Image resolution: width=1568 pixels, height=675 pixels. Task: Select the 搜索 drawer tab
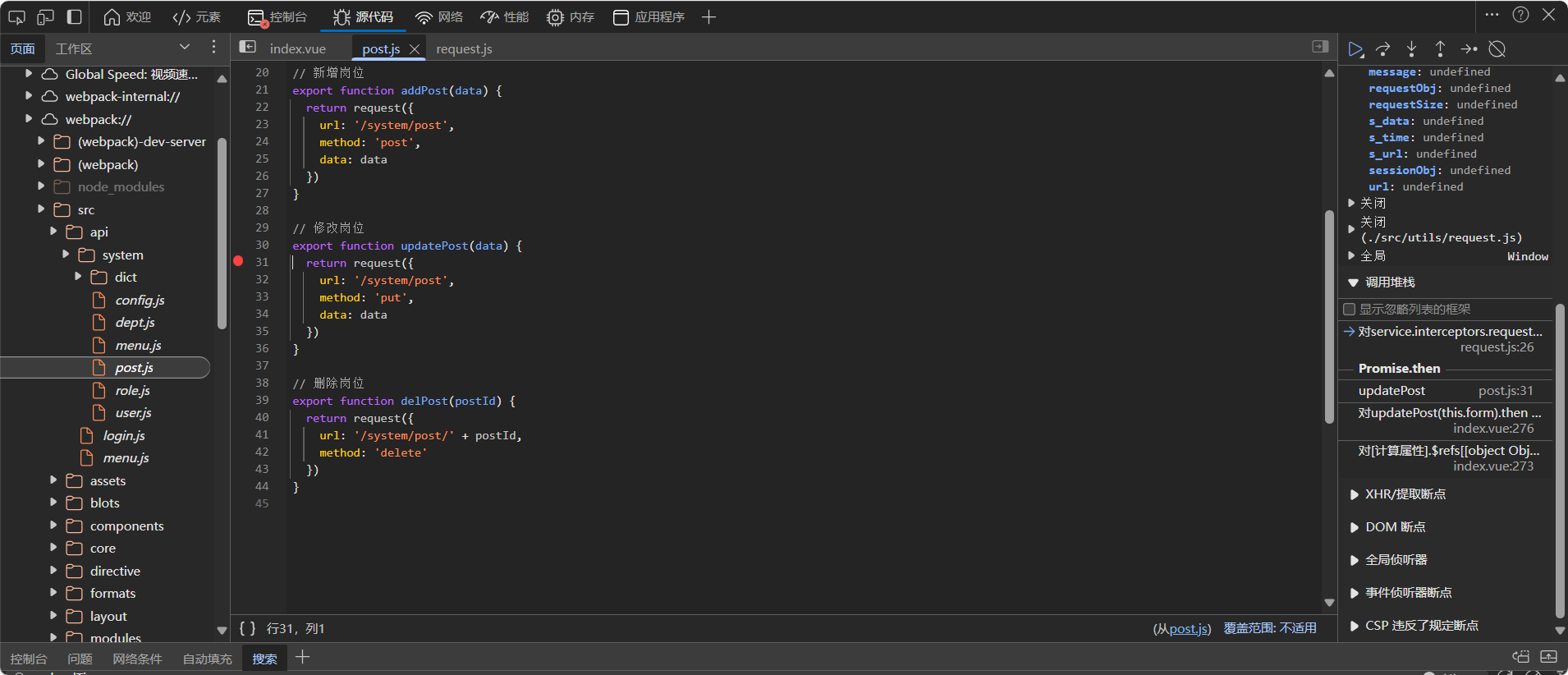(264, 659)
